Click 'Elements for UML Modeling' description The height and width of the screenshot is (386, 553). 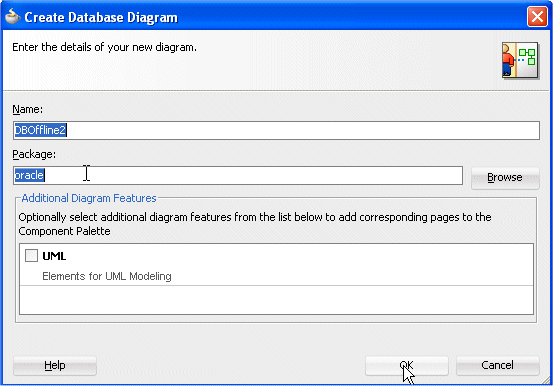coord(107,276)
